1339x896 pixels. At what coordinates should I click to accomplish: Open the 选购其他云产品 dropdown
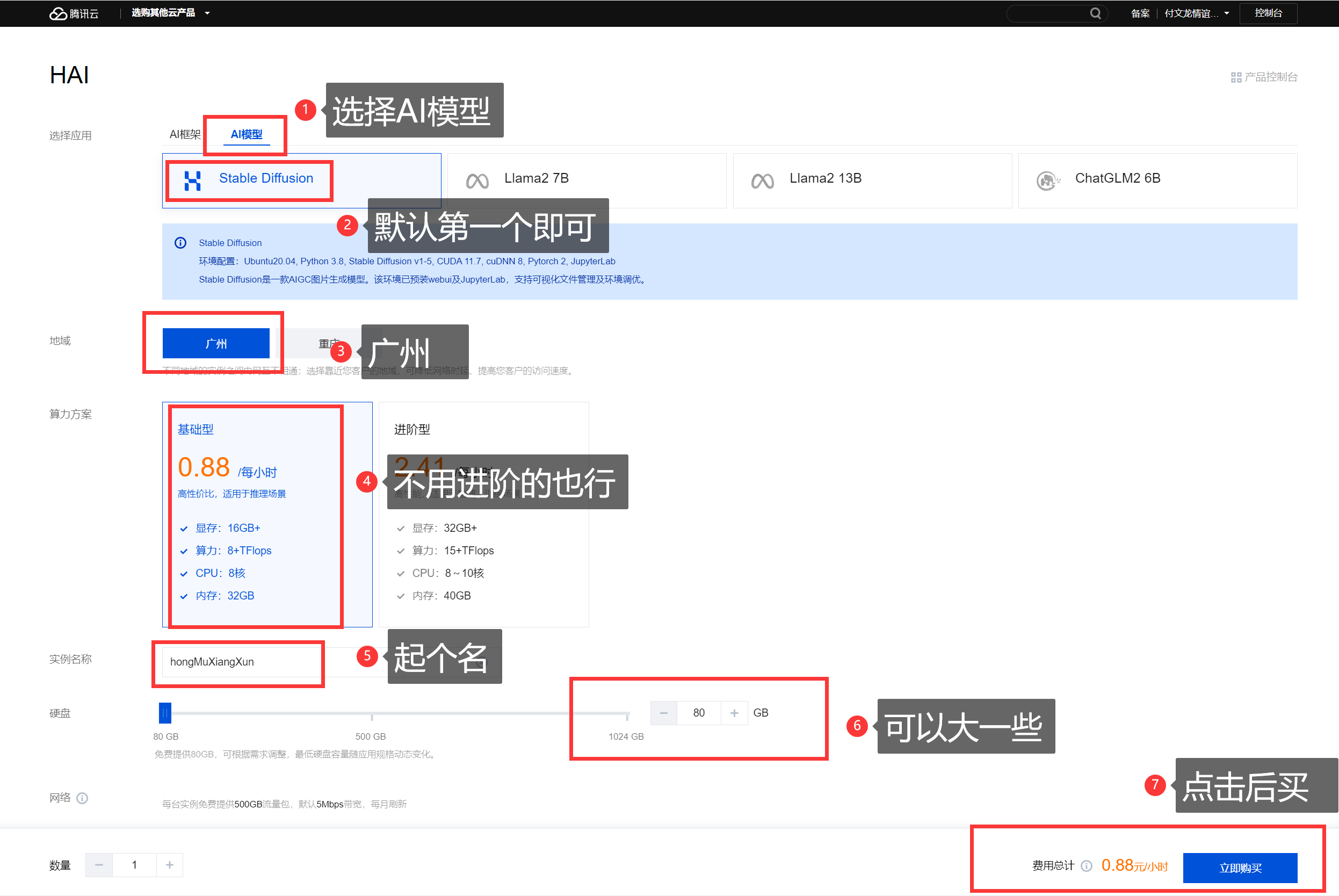(170, 12)
